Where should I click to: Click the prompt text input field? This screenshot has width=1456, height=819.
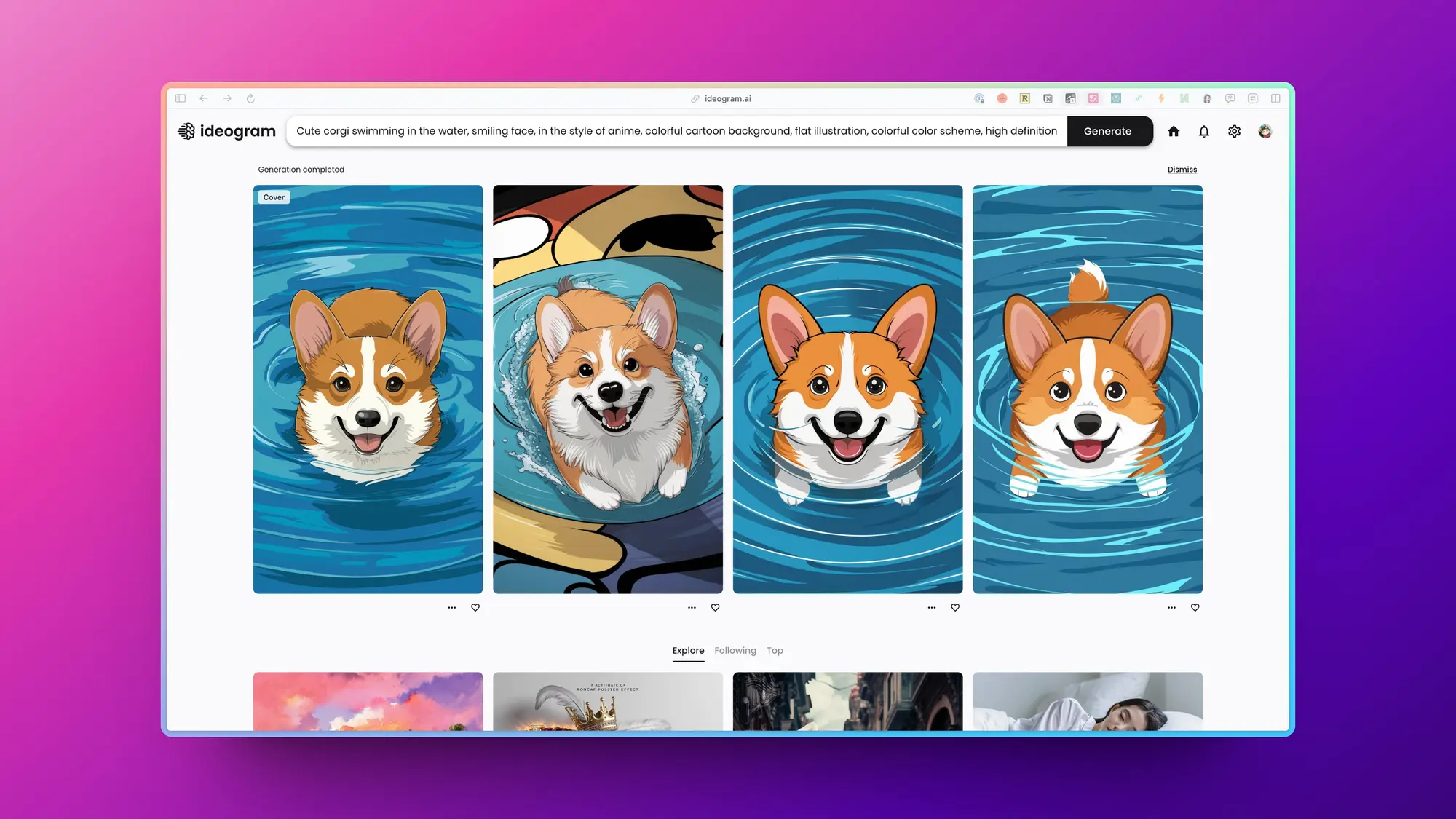coord(676,131)
